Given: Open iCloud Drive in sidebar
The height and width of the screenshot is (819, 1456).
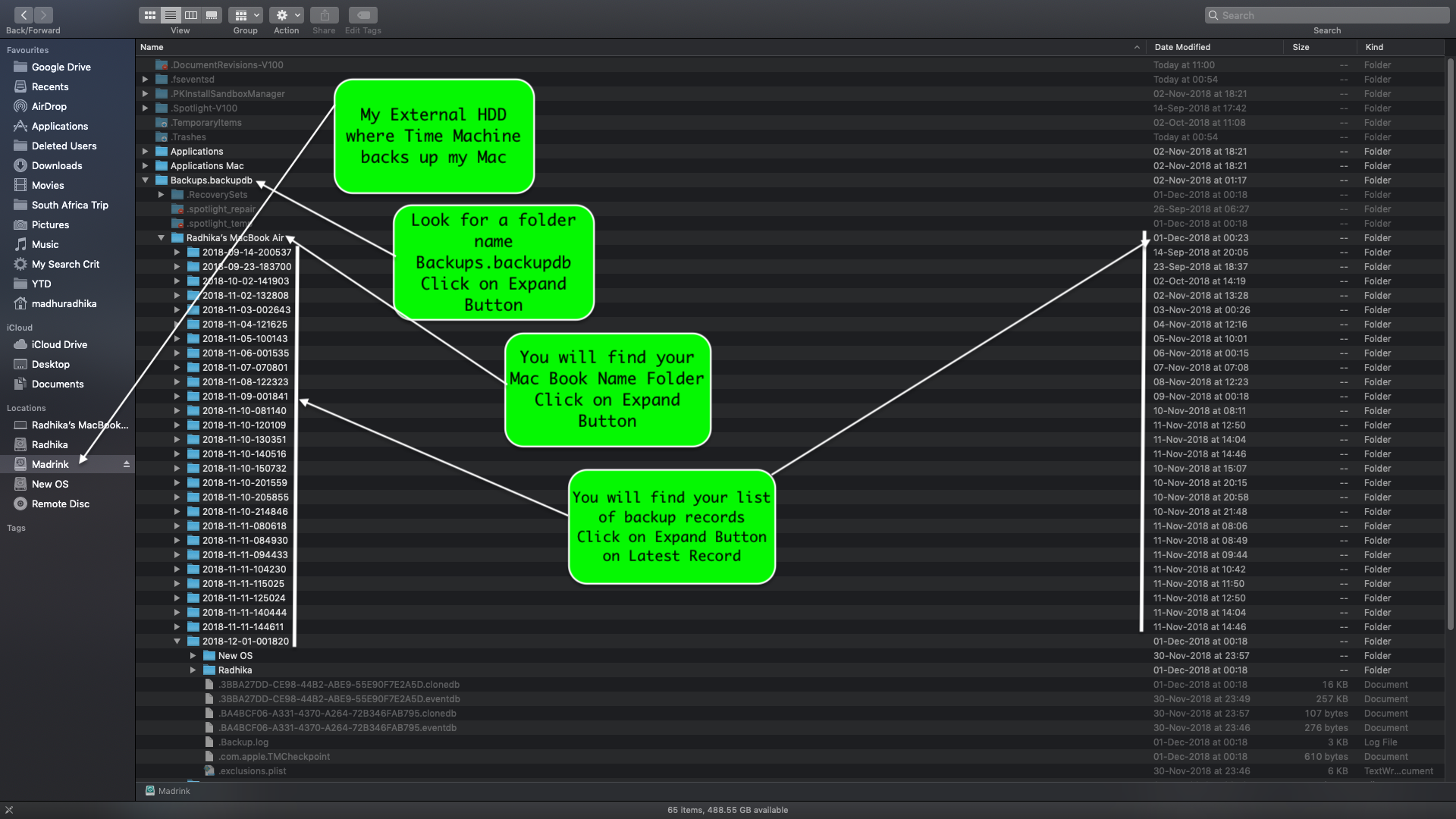Looking at the screenshot, I should click(x=59, y=344).
